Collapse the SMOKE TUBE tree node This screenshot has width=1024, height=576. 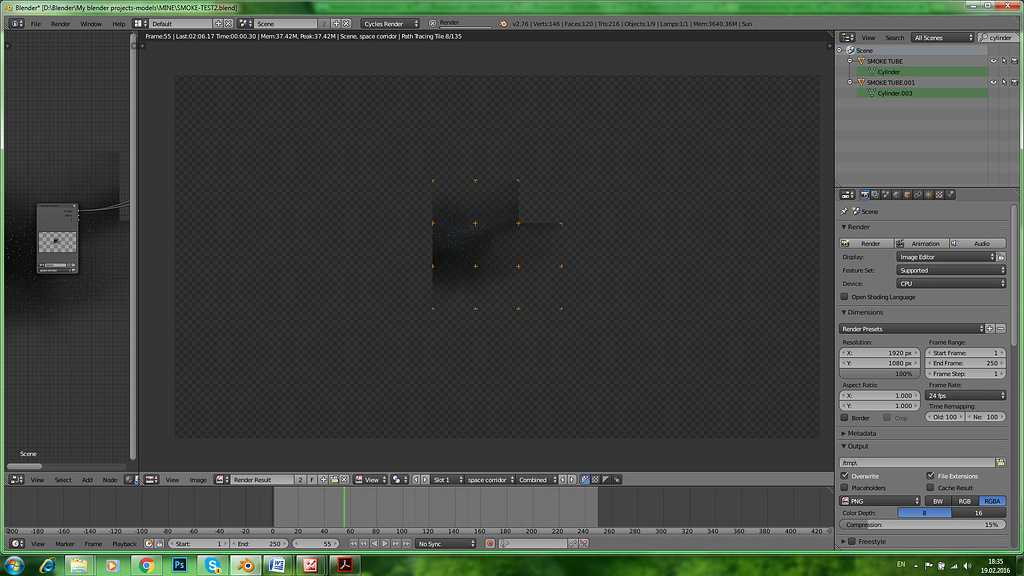pyautogui.click(x=850, y=61)
